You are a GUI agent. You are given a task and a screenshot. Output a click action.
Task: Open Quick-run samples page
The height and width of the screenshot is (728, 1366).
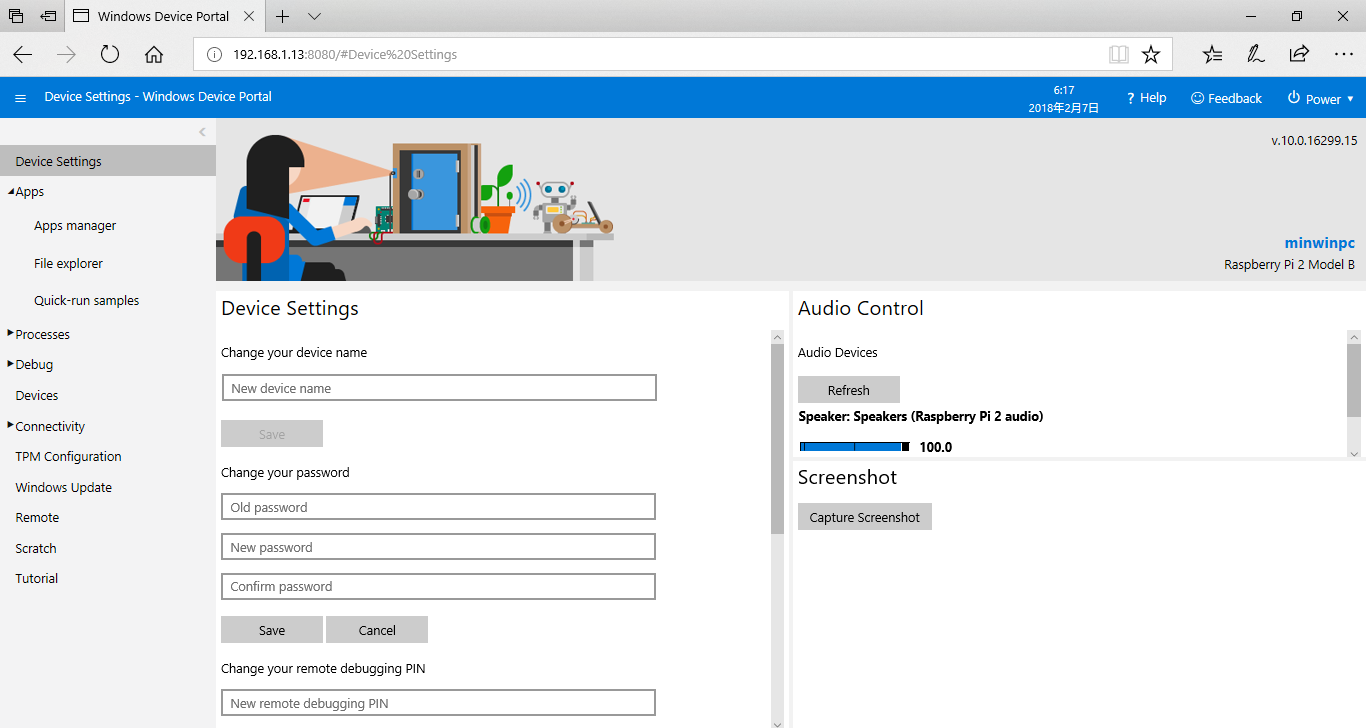point(86,301)
